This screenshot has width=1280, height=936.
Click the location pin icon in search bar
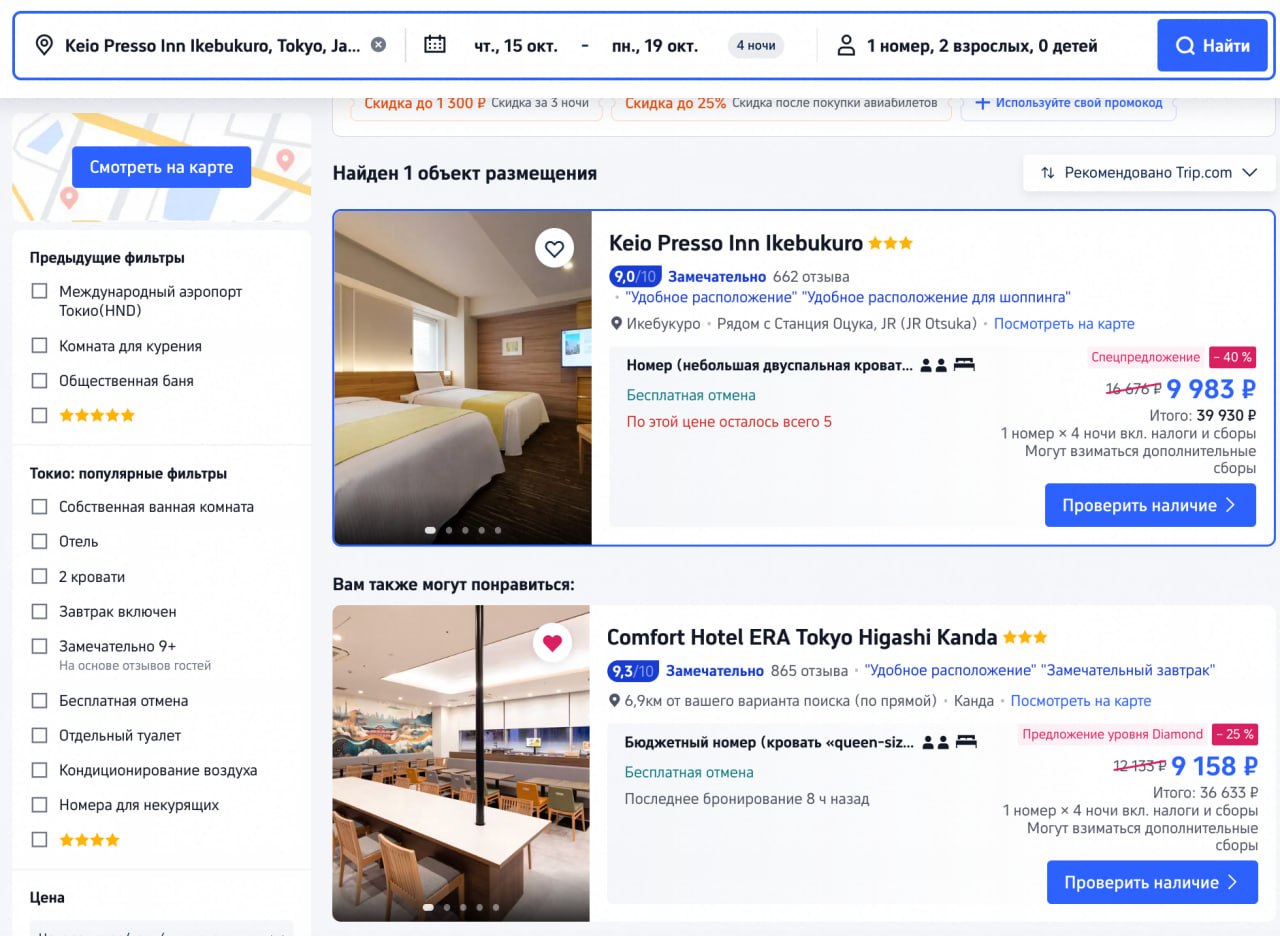tap(44, 45)
